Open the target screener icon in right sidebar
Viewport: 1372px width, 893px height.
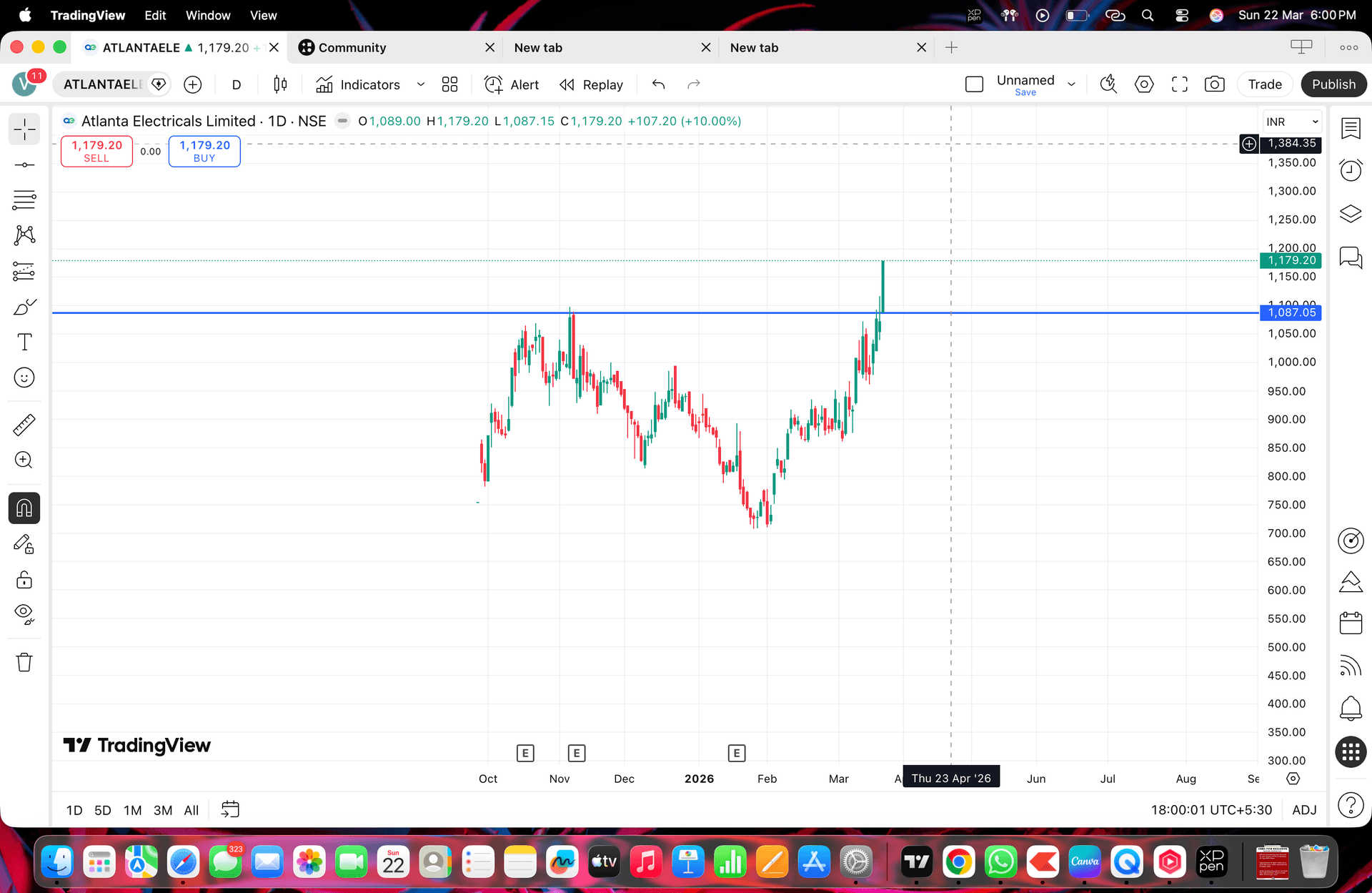pos(1351,541)
